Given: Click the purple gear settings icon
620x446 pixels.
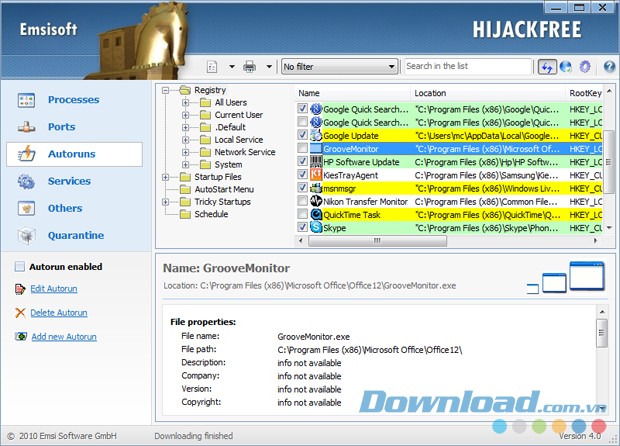Looking at the screenshot, I should 585,66.
